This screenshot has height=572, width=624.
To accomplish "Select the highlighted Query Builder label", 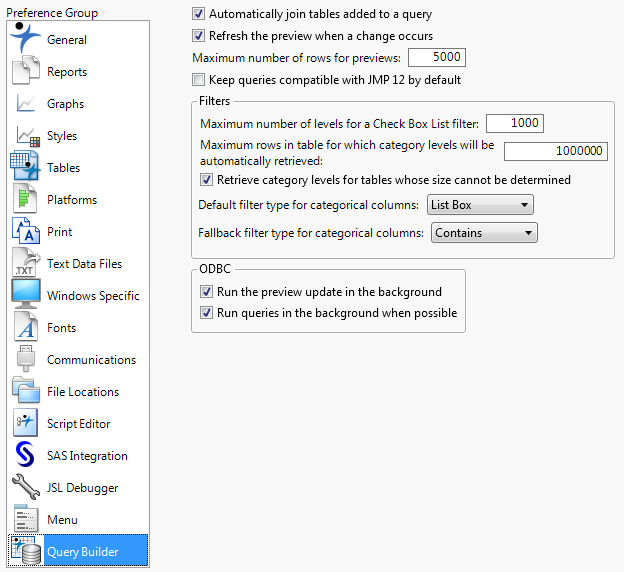I will [x=82, y=552].
